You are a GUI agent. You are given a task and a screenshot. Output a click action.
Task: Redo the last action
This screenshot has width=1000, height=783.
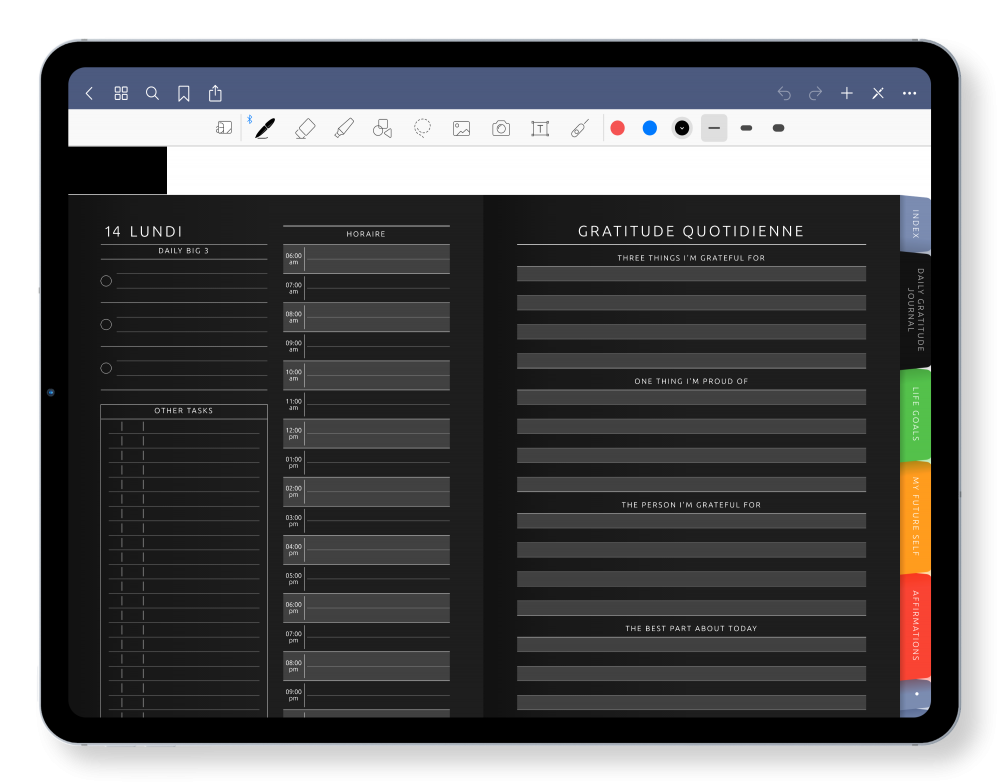click(x=815, y=94)
